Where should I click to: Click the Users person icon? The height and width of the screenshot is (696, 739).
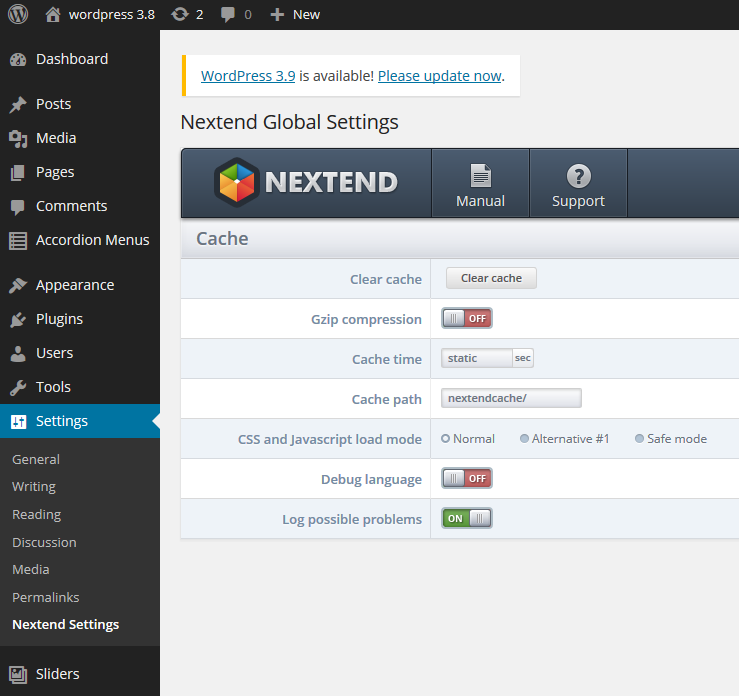18,354
